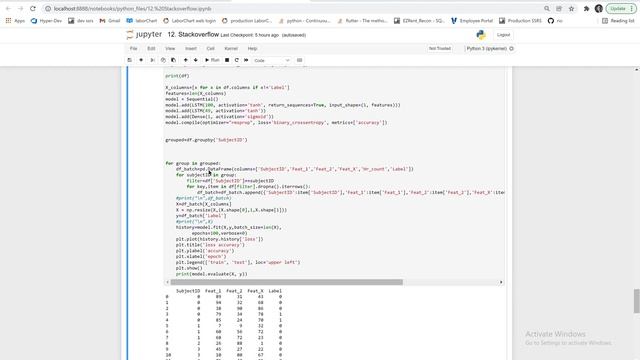
Task: Click the Python logo icon
Action: click(x=481, y=35)
